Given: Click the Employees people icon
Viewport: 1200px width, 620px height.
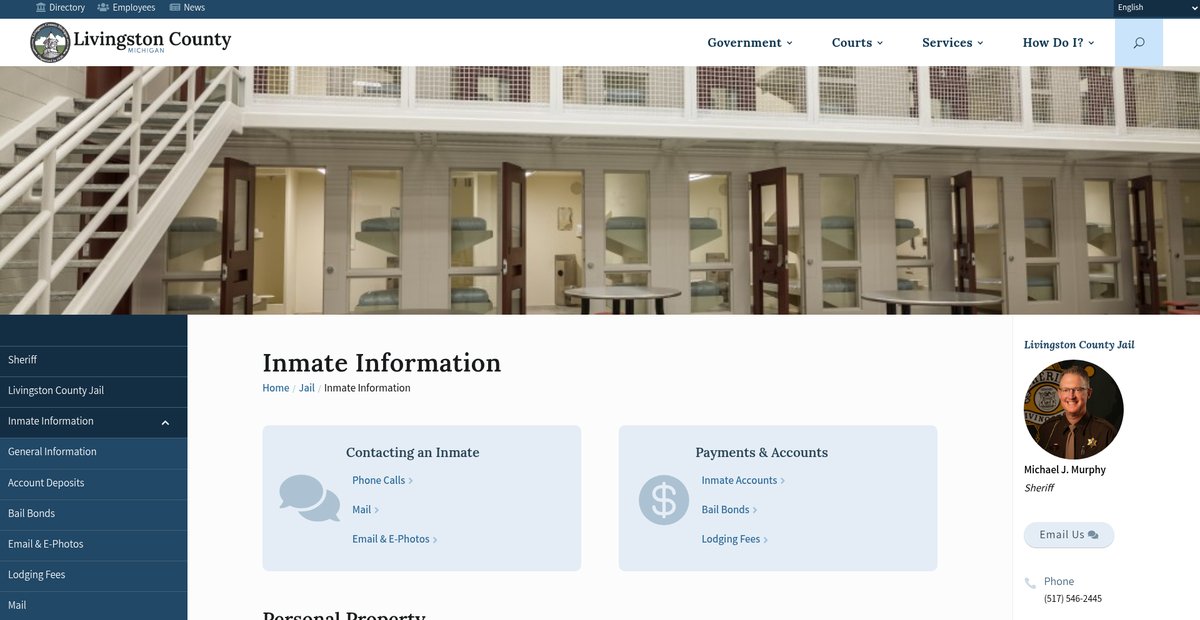Looking at the screenshot, I should (x=103, y=7).
